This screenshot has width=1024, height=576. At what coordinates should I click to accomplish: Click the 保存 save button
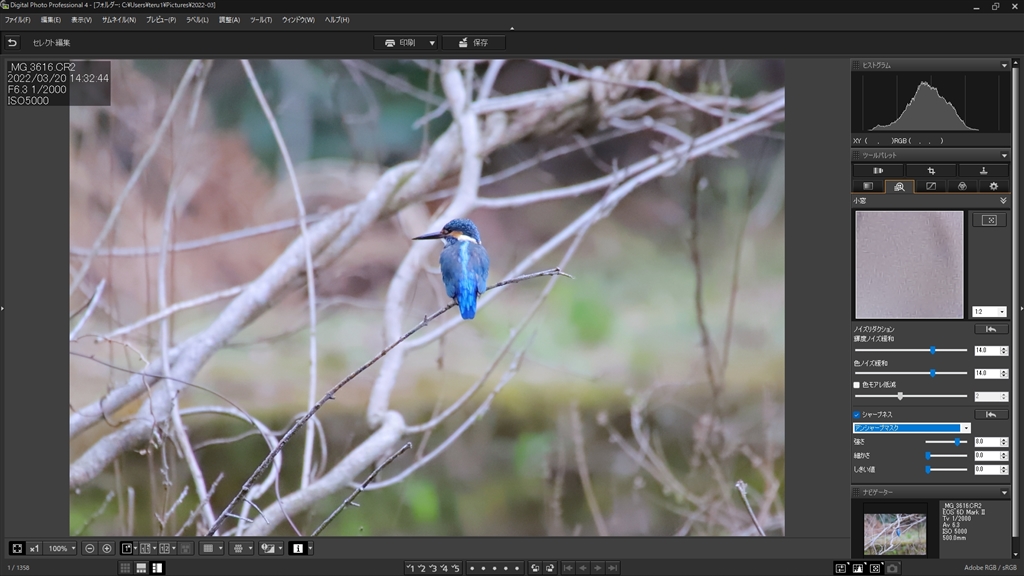pos(473,43)
